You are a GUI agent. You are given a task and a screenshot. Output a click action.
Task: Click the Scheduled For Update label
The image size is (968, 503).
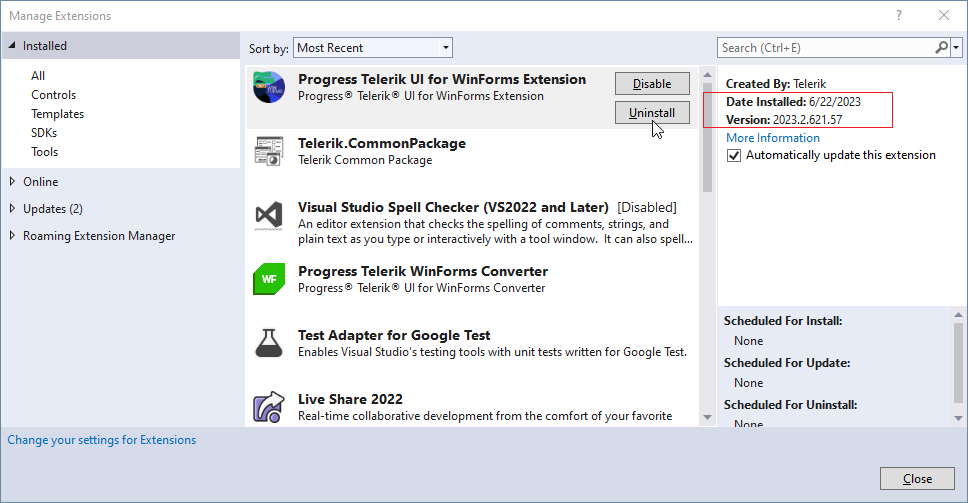(x=787, y=363)
